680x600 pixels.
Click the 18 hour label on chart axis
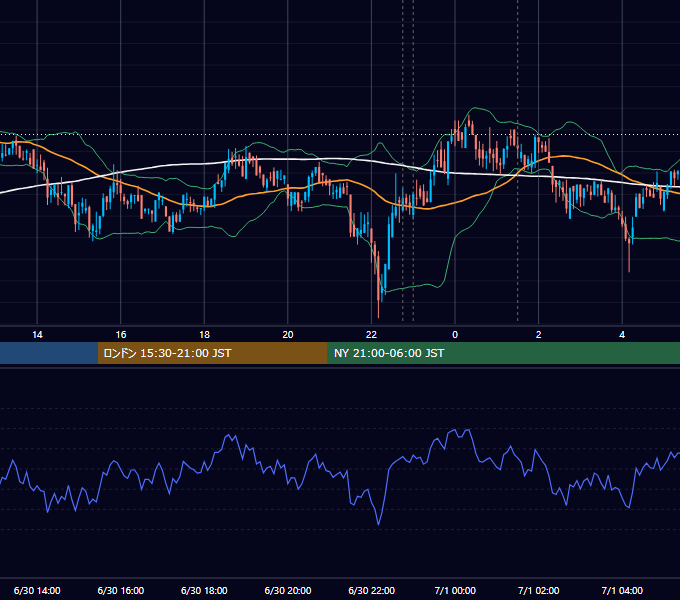[204, 335]
